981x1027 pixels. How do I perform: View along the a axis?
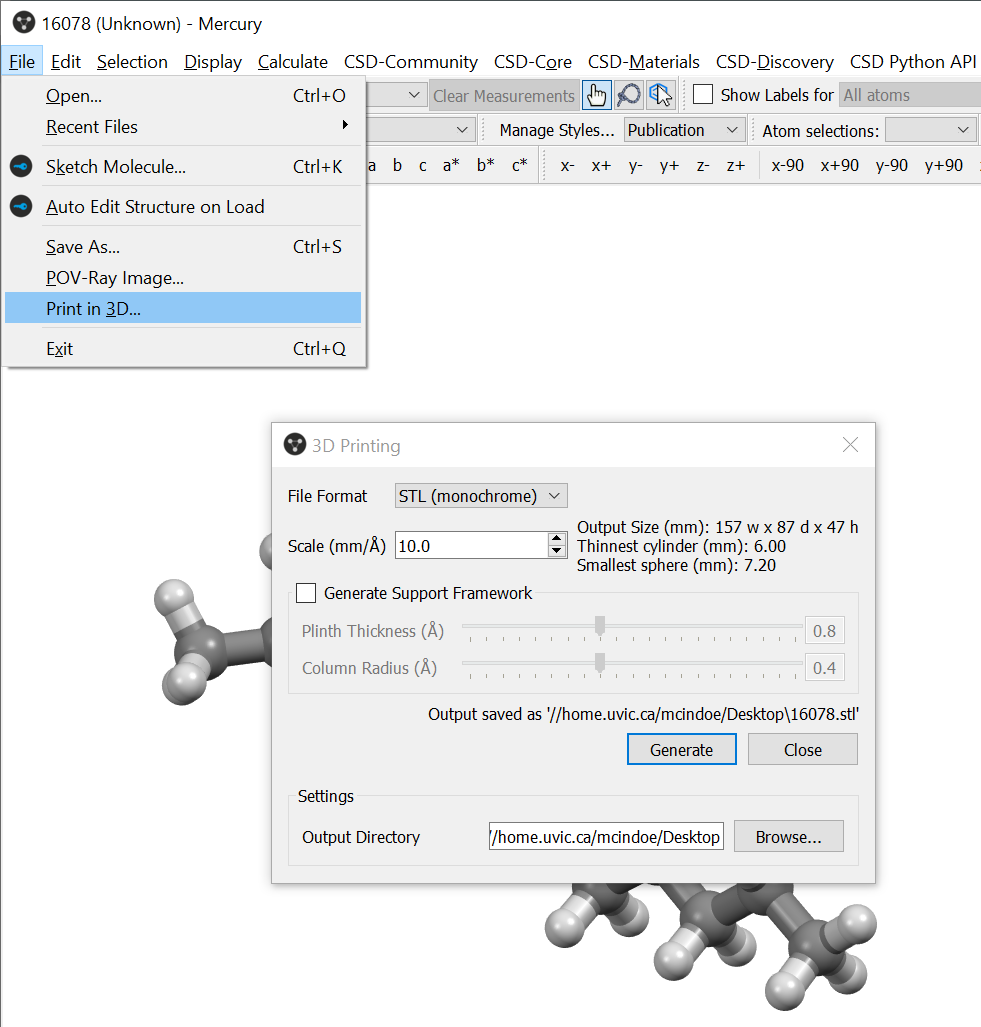[x=372, y=165]
